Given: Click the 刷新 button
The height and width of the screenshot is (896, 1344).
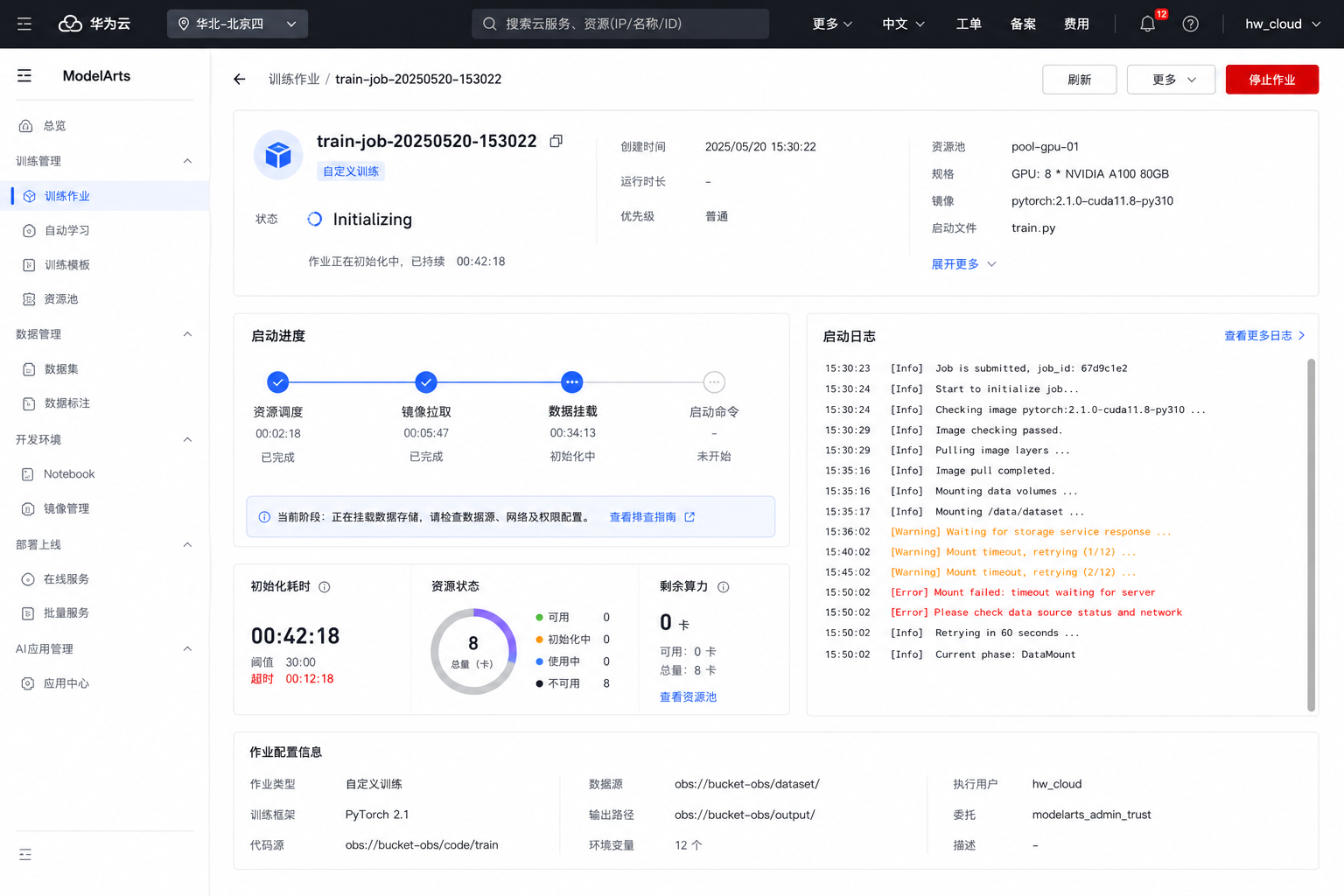Looking at the screenshot, I should pyautogui.click(x=1079, y=79).
